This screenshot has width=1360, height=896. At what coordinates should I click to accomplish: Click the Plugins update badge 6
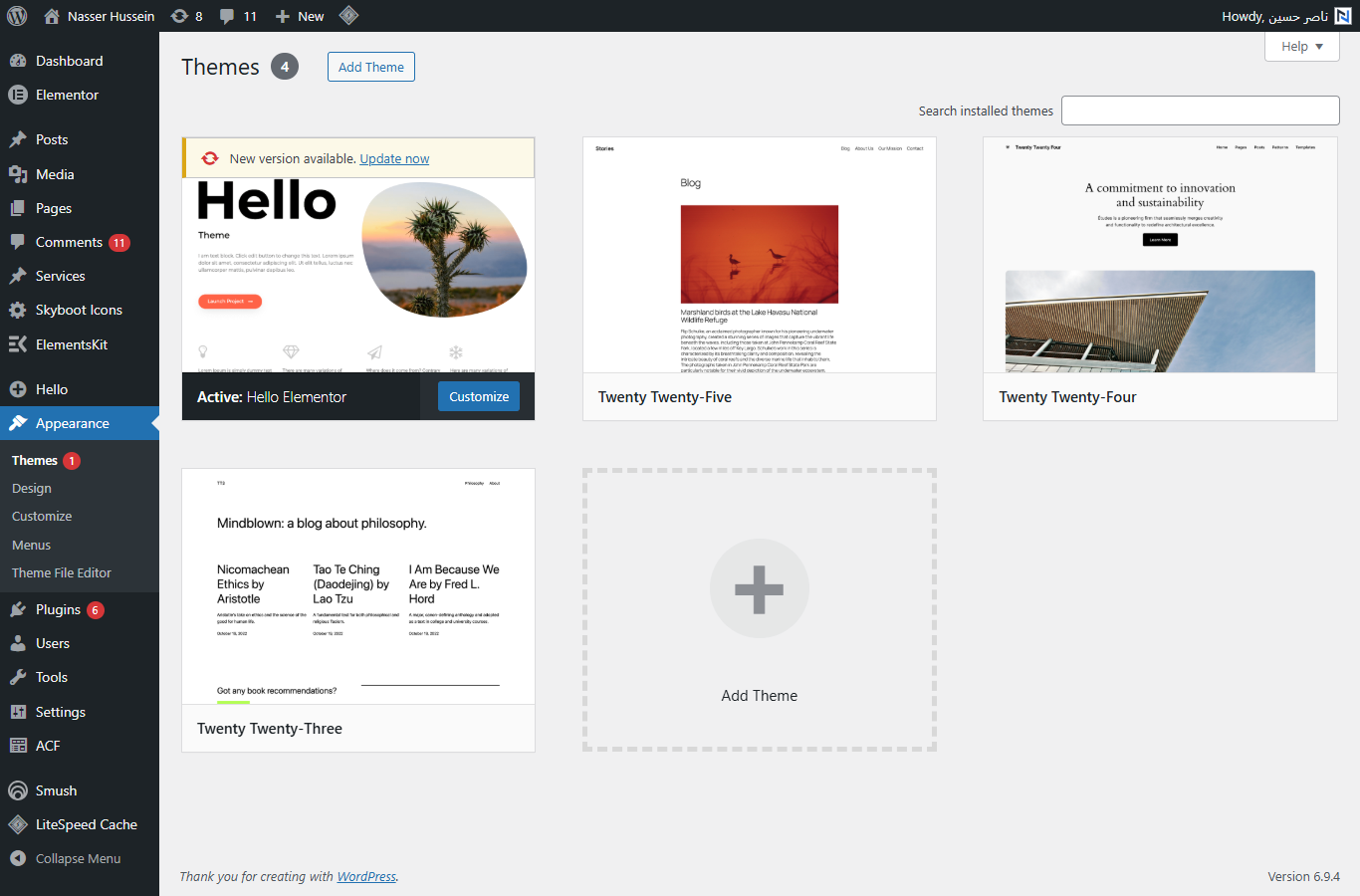pos(96,610)
